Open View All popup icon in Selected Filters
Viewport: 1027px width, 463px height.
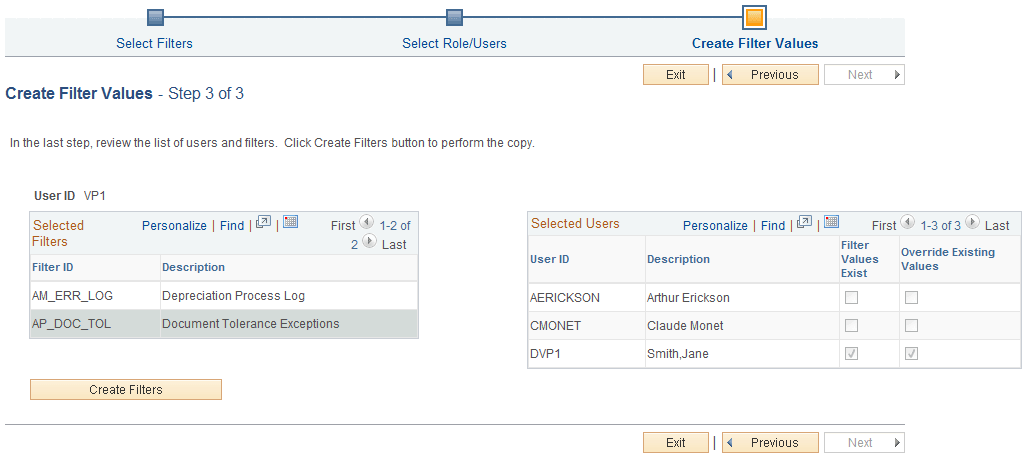pyautogui.click(x=264, y=223)
